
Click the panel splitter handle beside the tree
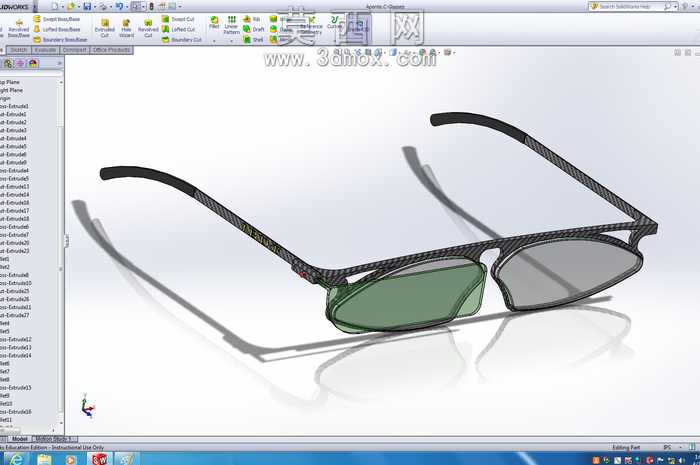(x=67, y=241)
